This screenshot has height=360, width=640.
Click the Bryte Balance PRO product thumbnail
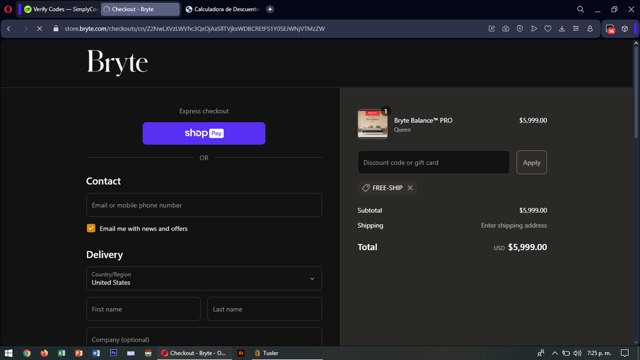[373, 124]
